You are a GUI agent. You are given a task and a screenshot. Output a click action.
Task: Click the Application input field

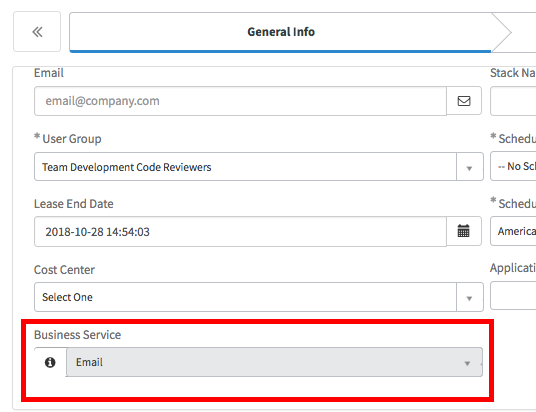(x=513, y=295)
